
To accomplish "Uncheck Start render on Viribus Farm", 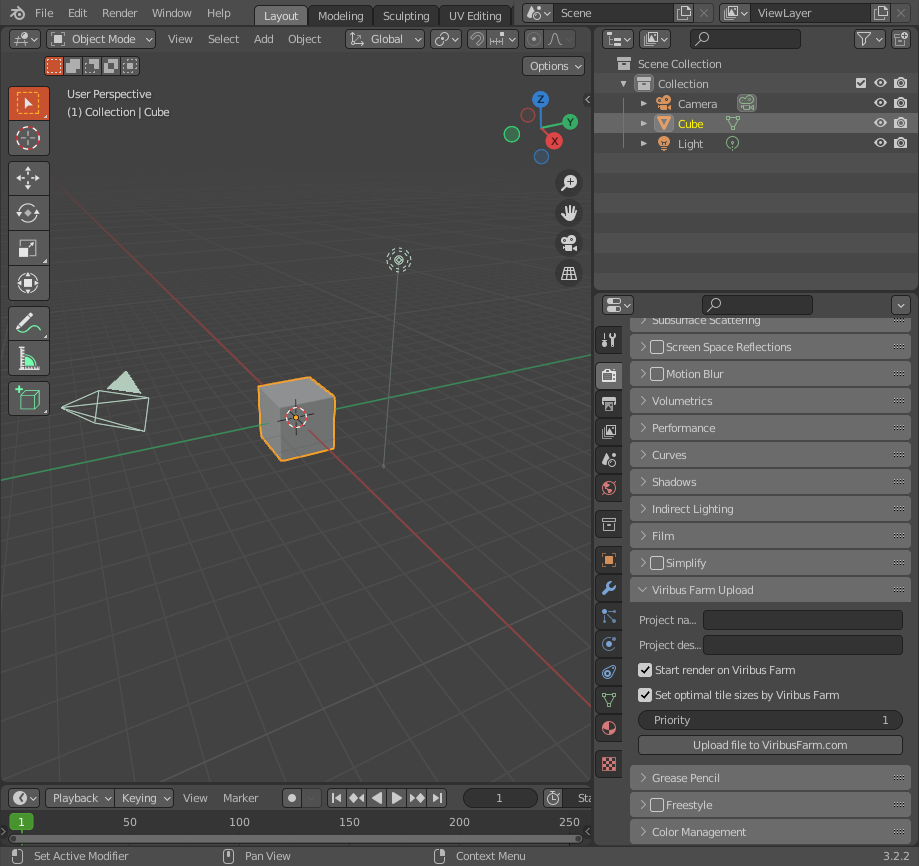I will pos(645,670).
